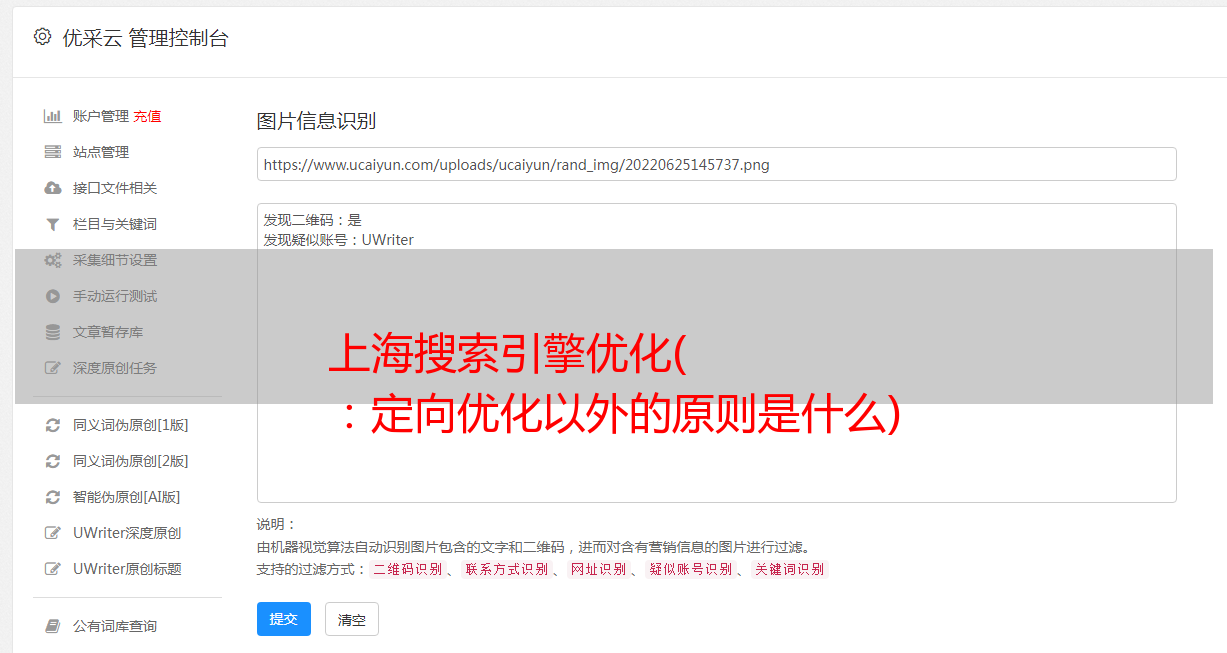Image resolution: width=1227 pixels, height=653 pixels.
Task: Open 账户管理 in the sidebar
Action: pos(101,116)
